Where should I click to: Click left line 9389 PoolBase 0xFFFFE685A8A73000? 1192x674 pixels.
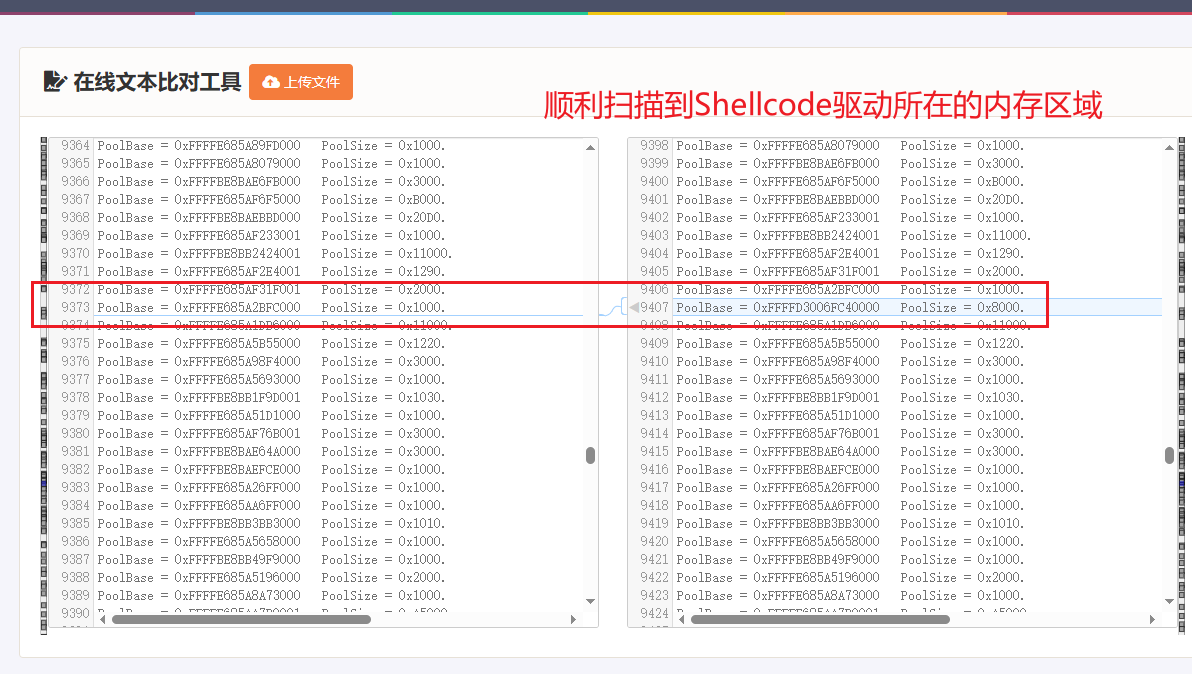[x=199, y=596]
